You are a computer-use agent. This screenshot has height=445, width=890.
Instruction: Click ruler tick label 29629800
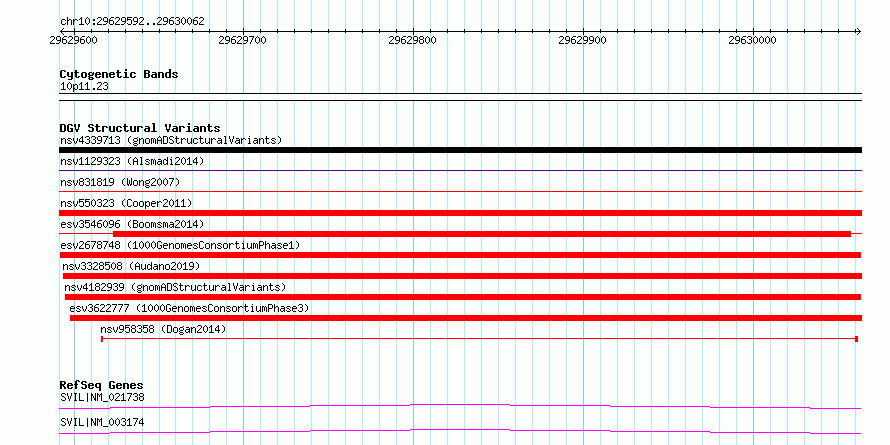[413, 40]
